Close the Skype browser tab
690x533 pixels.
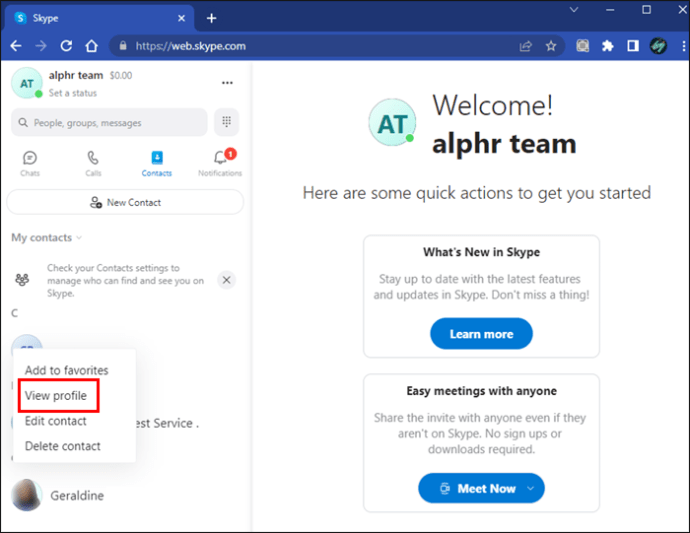tap(181, 18)
